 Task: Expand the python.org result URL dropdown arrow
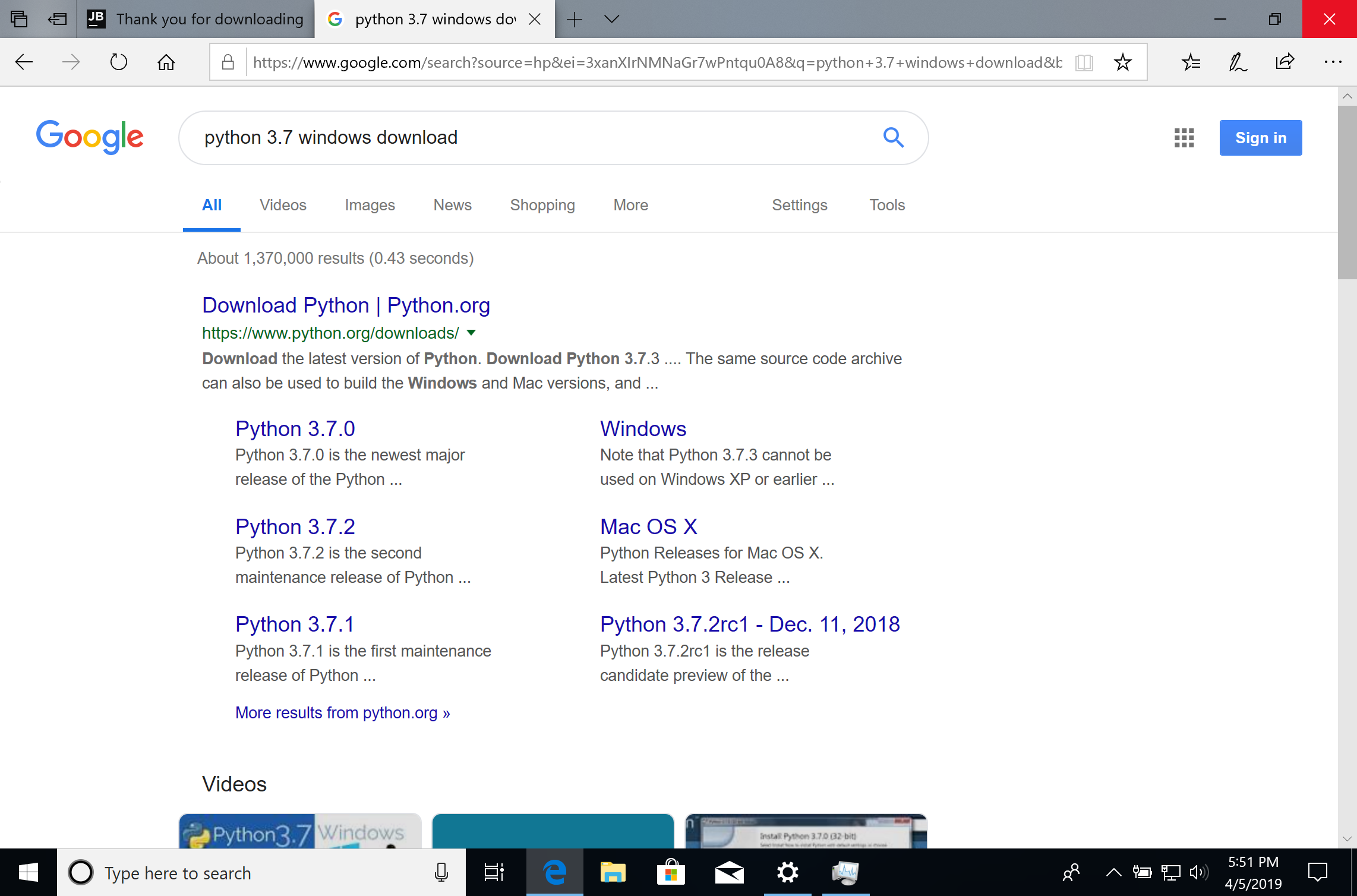pos(471,333)
